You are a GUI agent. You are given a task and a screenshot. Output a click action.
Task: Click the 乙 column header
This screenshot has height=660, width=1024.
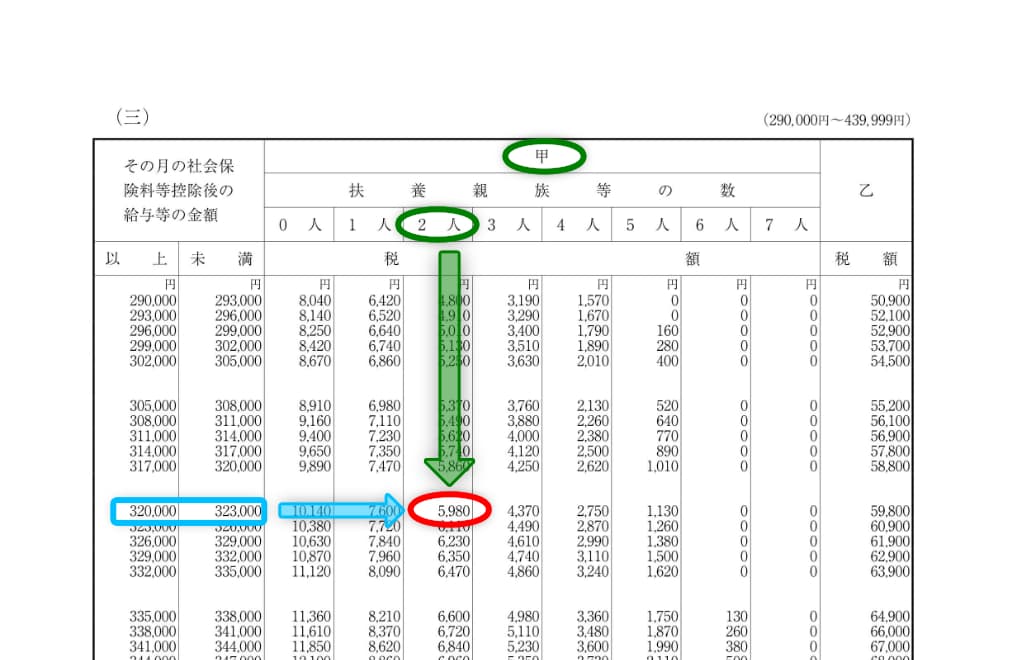[x=865, y=191]
